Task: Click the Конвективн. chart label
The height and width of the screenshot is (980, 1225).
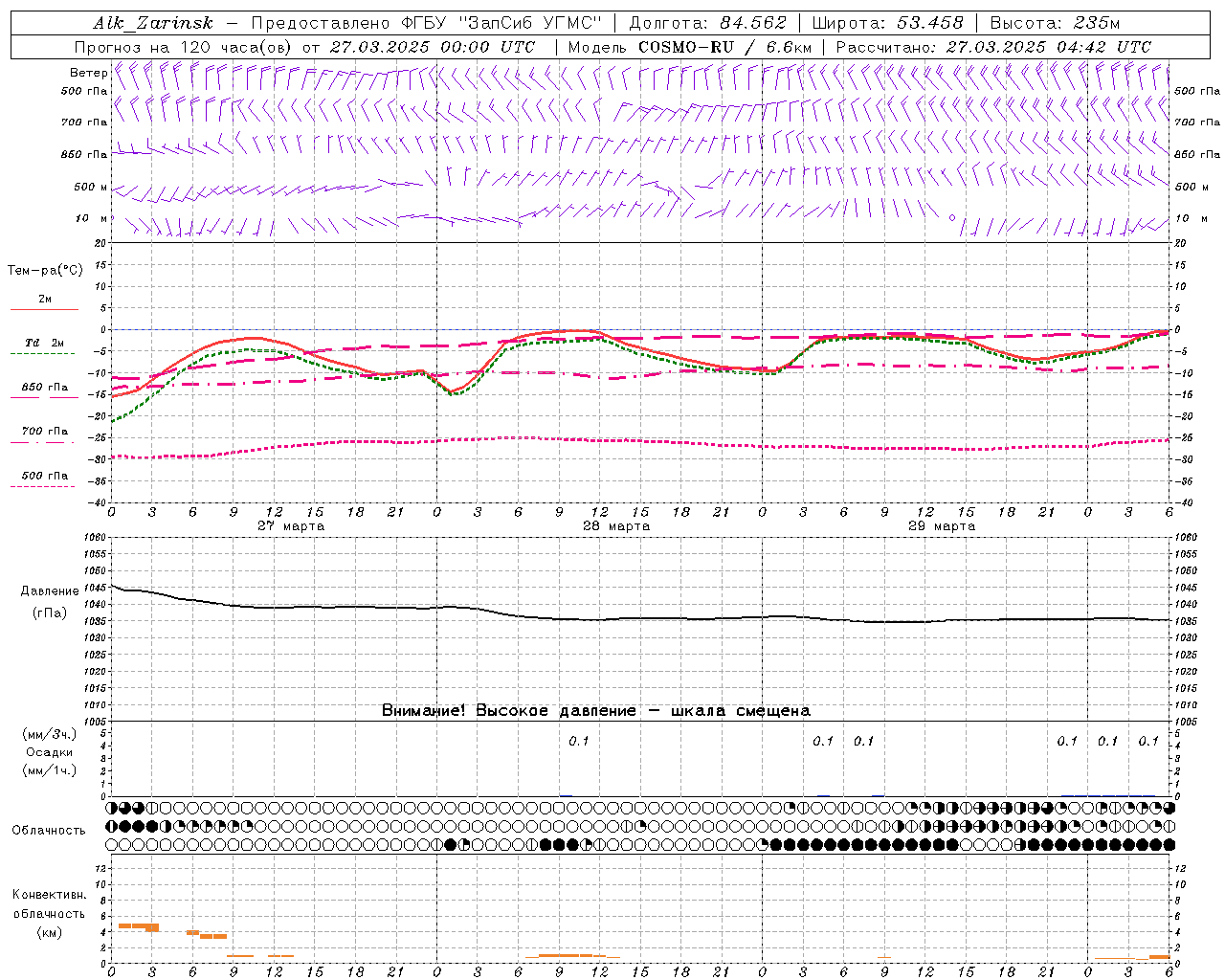Action: tap(49, 895)
